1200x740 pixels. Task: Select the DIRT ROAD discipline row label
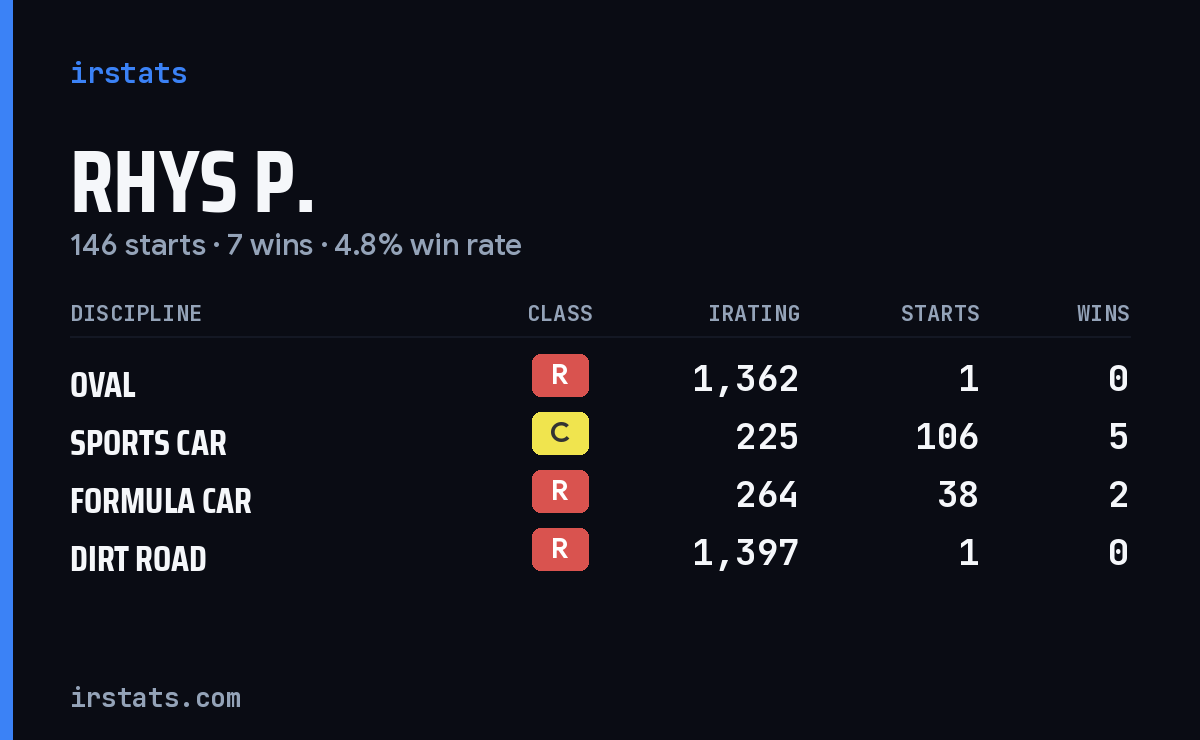pyautogui.click(x=138, y=559)
